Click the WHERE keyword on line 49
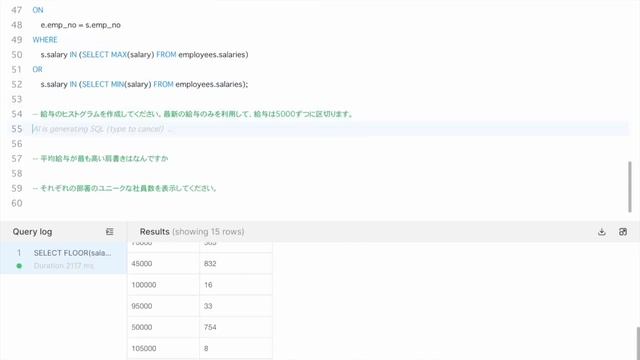This screenshot has width=640, height=360. tap(45, 40)
